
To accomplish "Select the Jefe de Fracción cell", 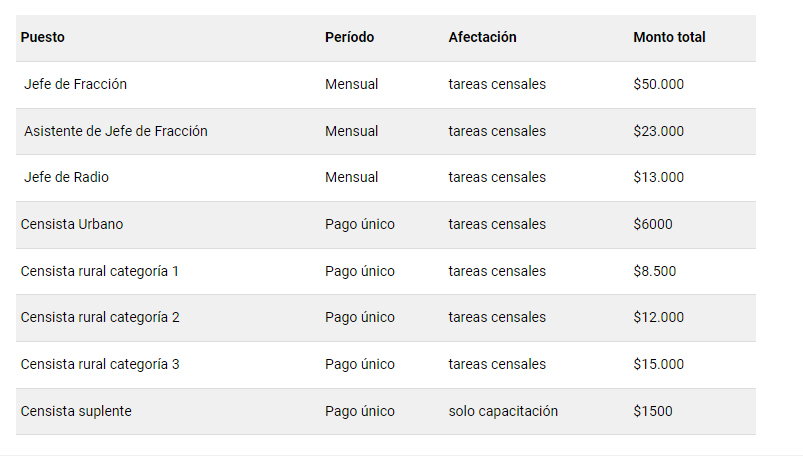I will [x=75, y=85].
